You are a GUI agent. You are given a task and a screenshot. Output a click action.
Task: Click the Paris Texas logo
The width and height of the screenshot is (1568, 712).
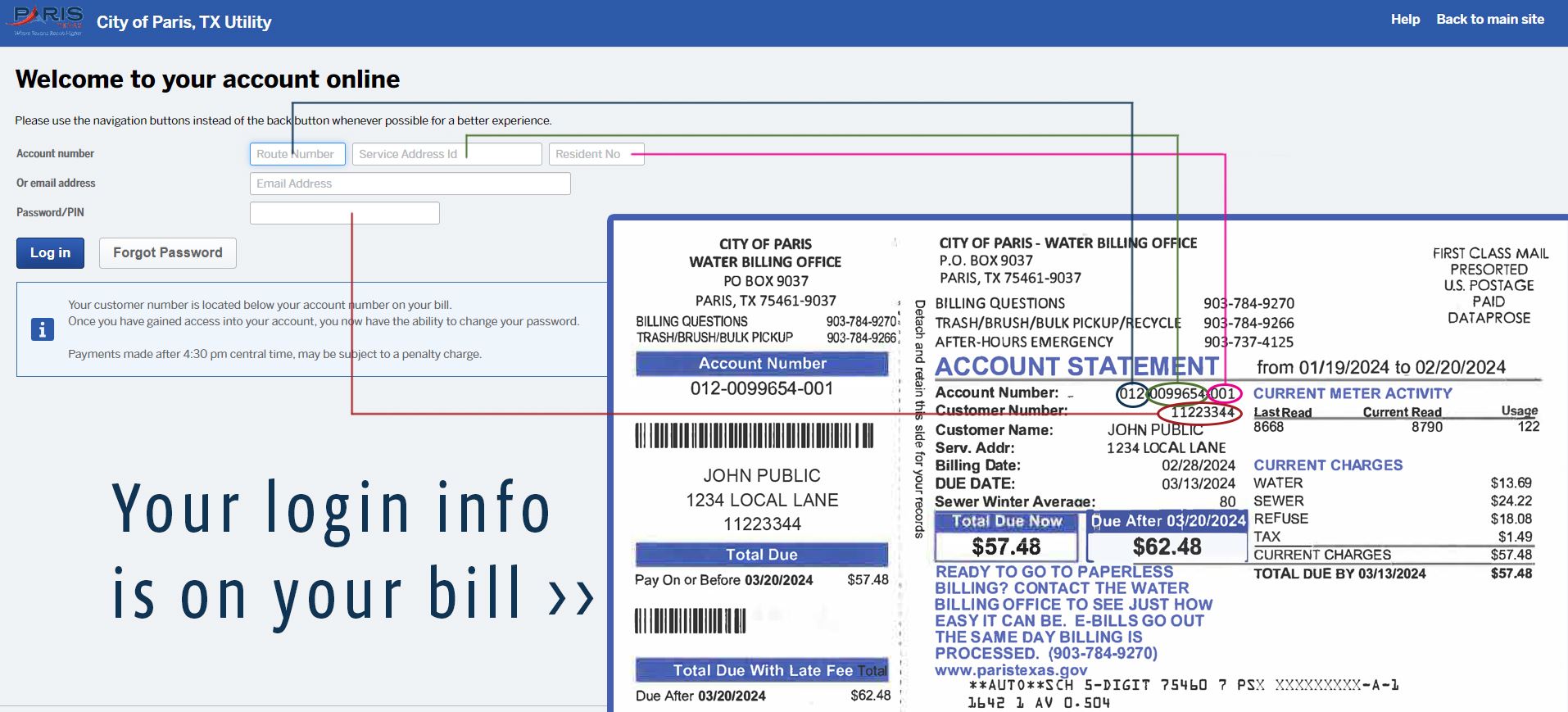[x=48, y=21]
